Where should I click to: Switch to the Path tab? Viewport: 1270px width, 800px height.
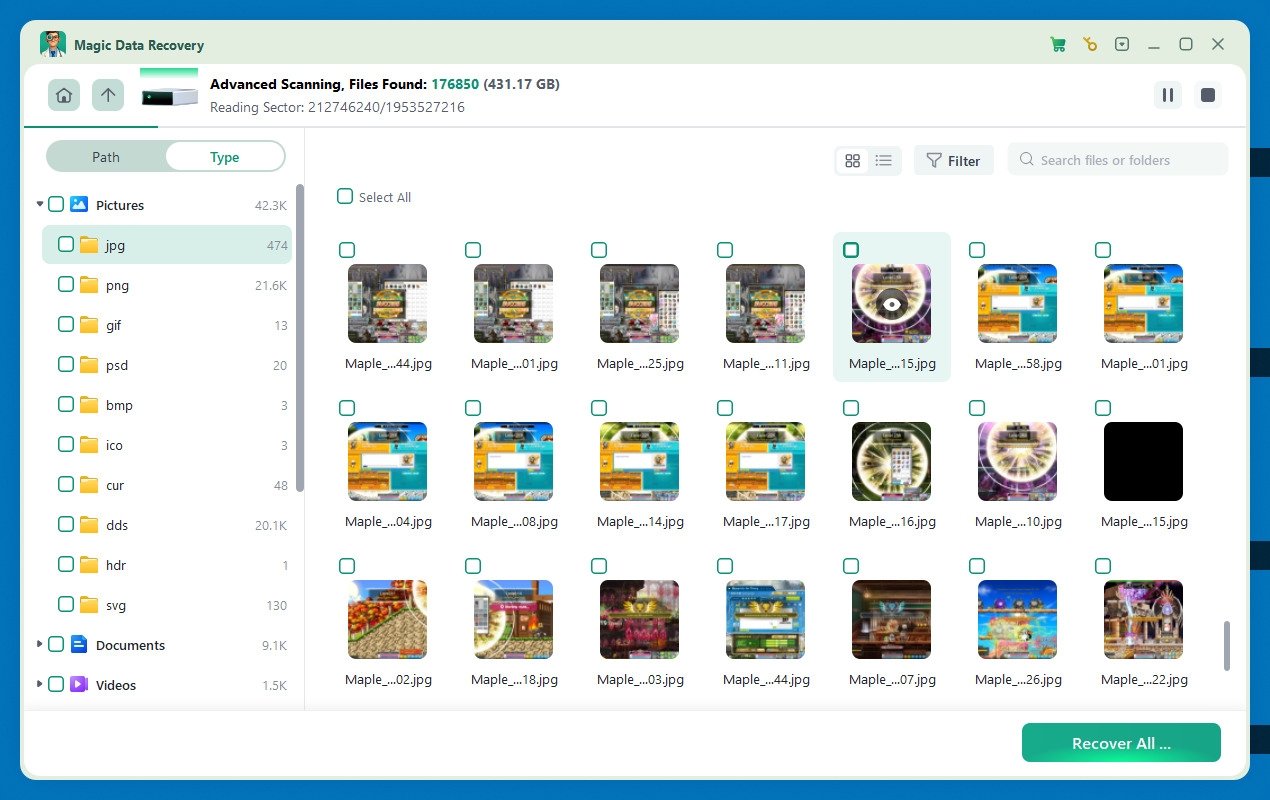click(x=106, y=157)
